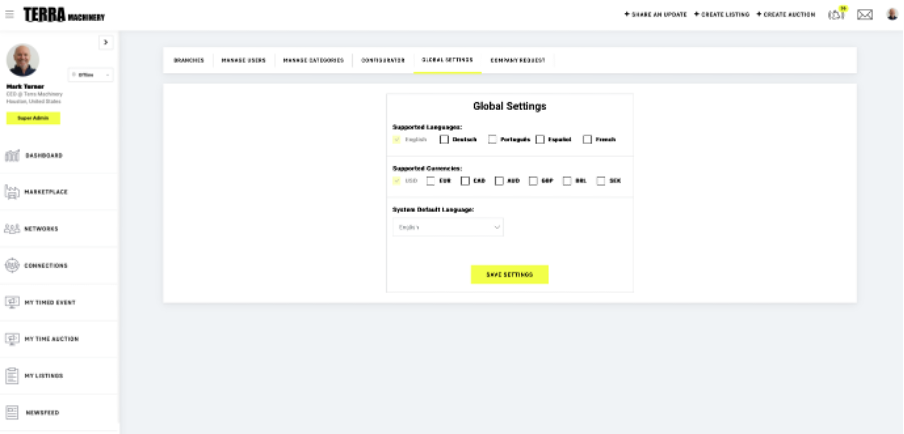Click the yellow Super Admin badge

tap(33, 118)
